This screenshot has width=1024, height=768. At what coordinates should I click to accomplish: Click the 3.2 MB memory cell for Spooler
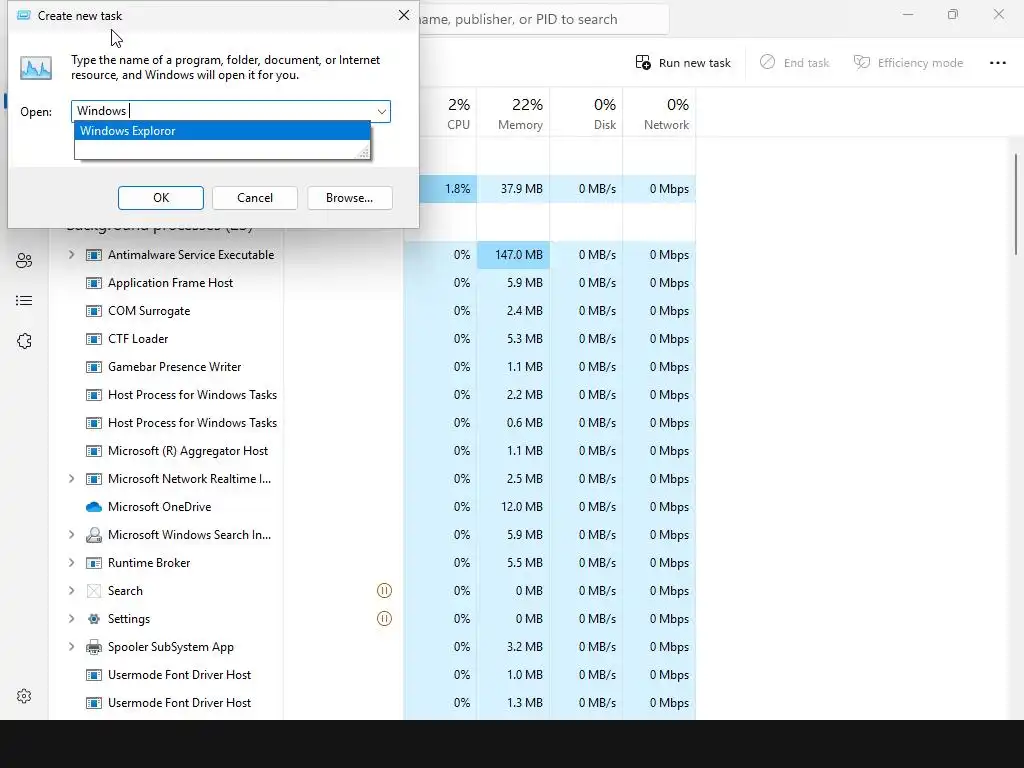[513, 647]
